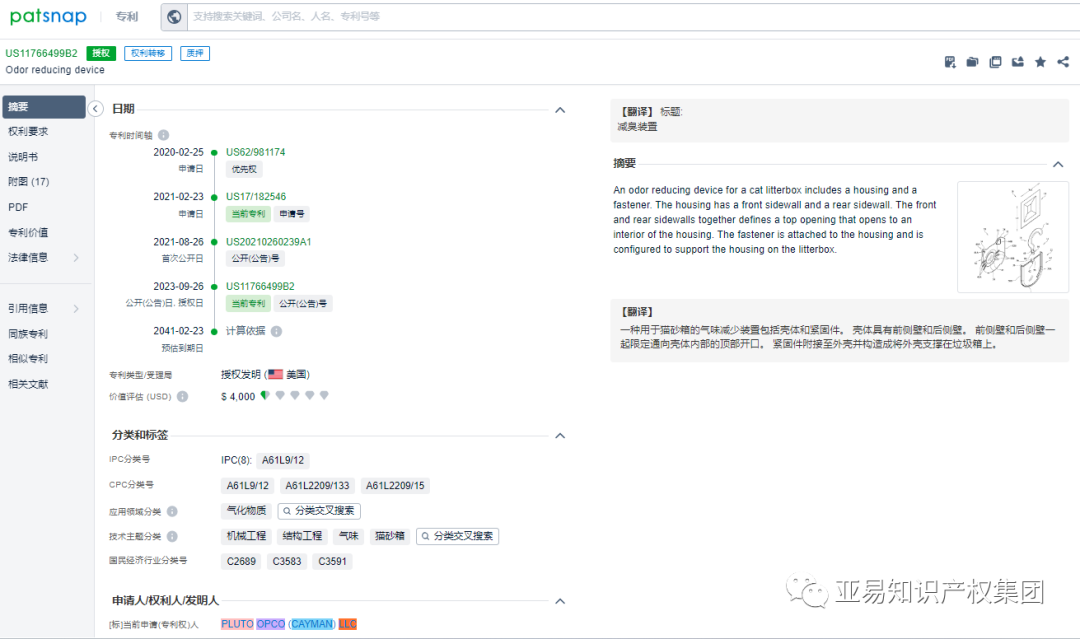The height and width of the screenshot is (639, 1080).
Task: Save this patent to a folder
Action: (972, 62)
